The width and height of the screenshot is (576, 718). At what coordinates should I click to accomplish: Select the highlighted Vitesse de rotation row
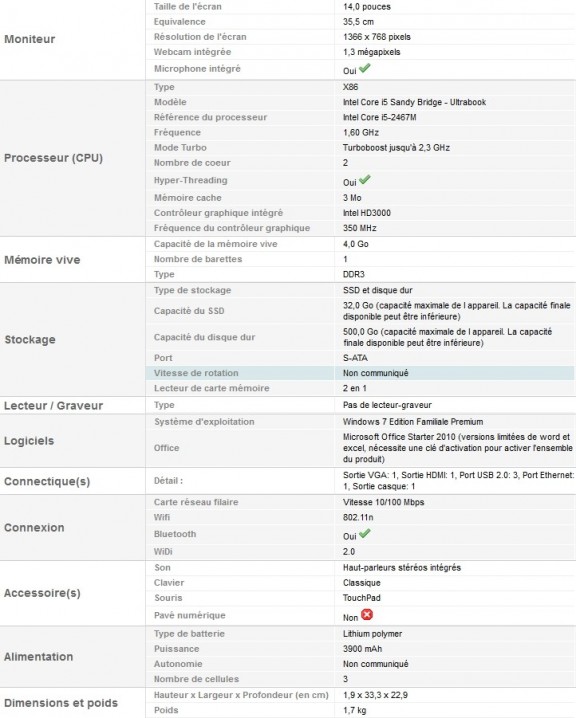359,373
